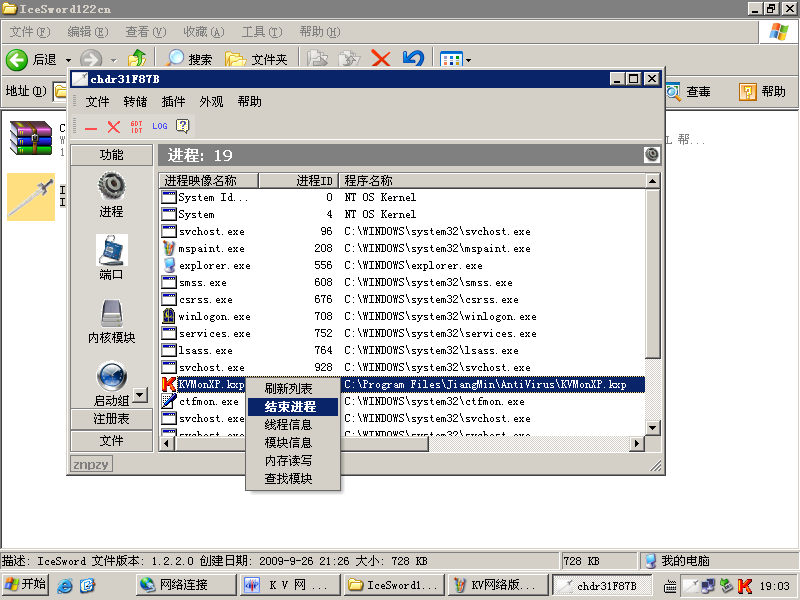Viewport: 800px width, 600px height.
Task: Open the 文件 panel button in sidebar
Action: click(112, 441)
